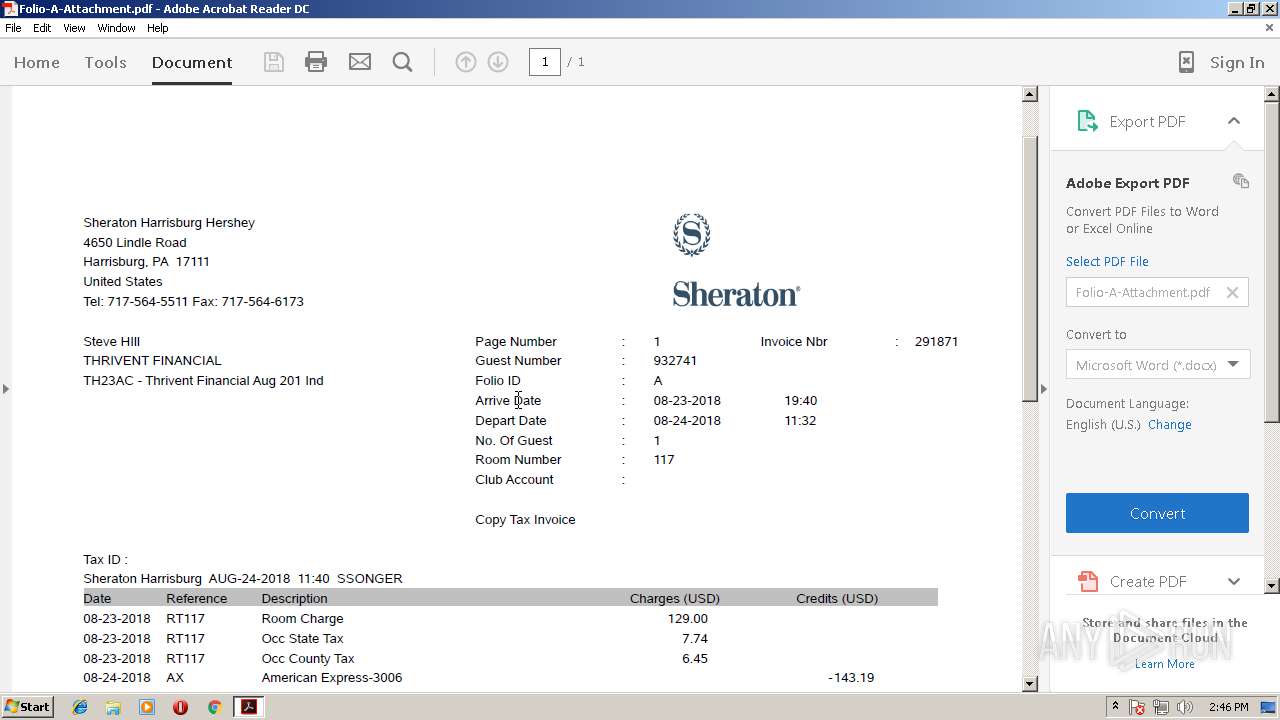Go to next page arrow icon
The width and height of the screenshot is (1280, 720).
(x=498, y=62)
